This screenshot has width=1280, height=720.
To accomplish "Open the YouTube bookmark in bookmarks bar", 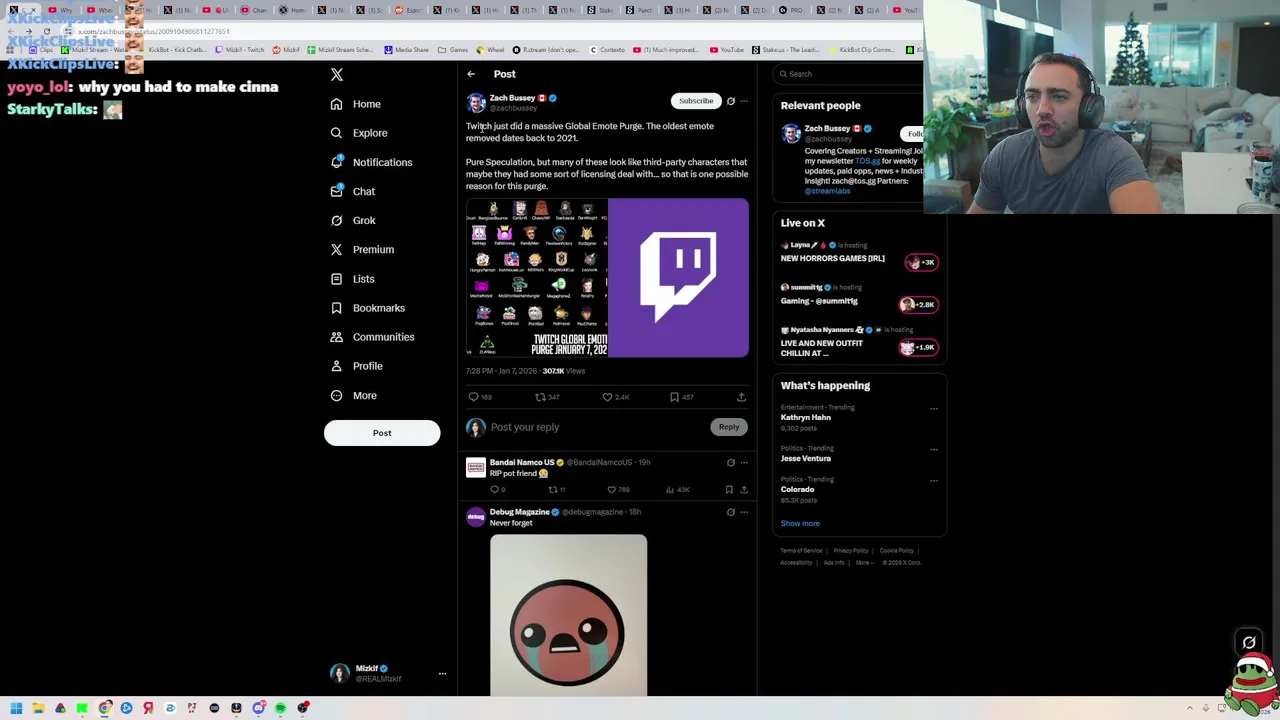I will [x=727, y=50].
